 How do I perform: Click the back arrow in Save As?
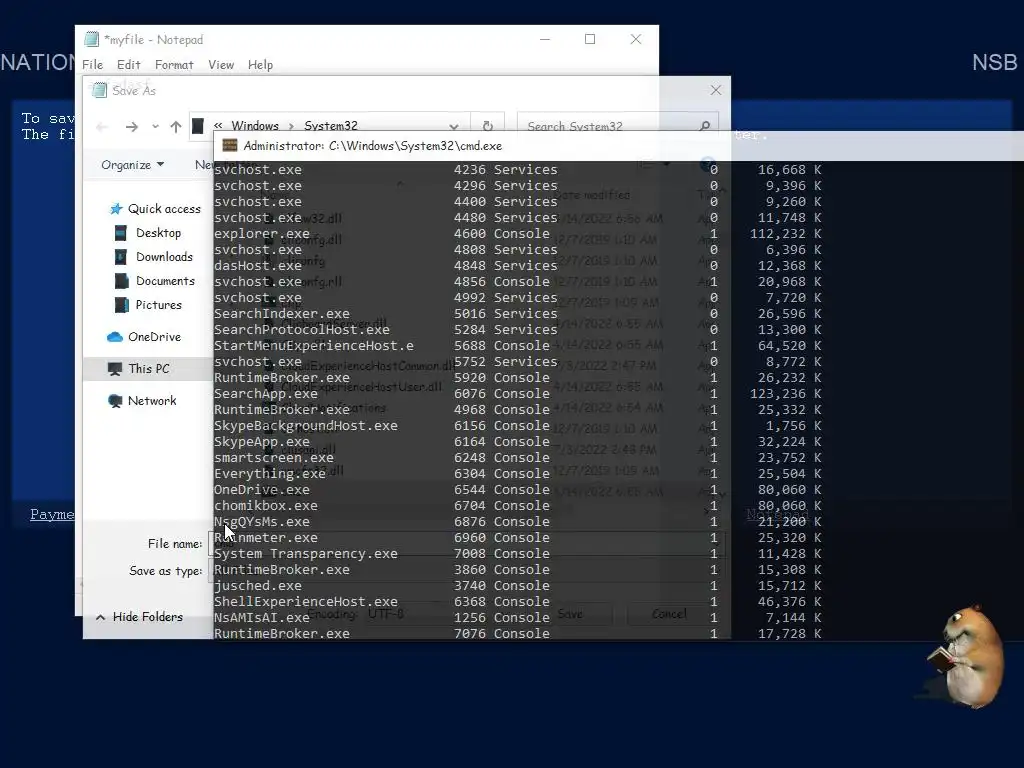click(102, 127)
